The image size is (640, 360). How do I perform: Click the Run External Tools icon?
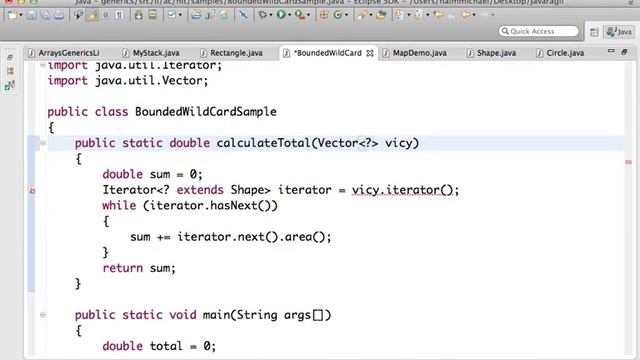(x=300, y=15)
